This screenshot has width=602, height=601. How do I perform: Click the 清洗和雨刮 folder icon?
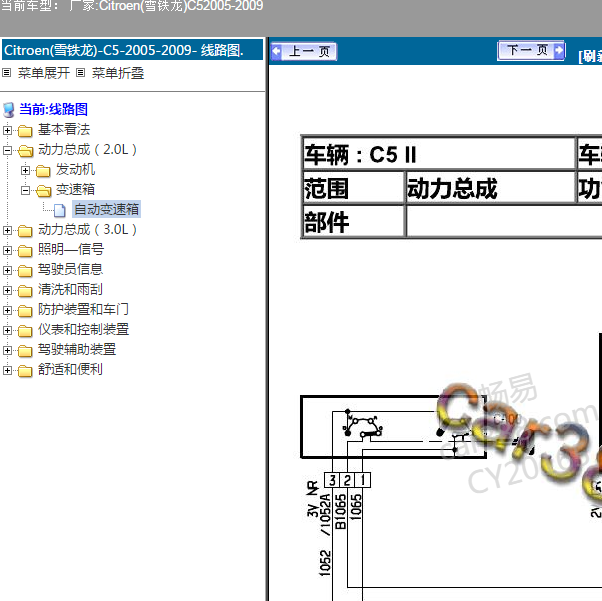click(25, 290)
